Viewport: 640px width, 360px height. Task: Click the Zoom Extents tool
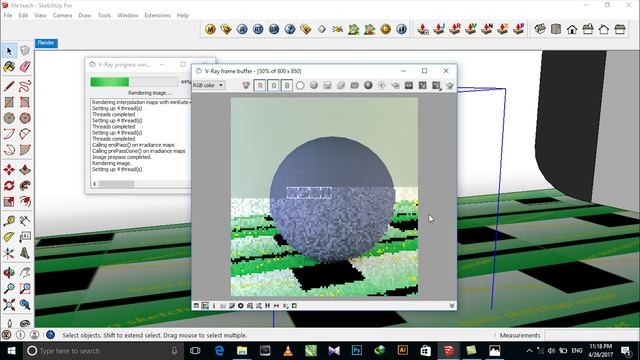[x=9, y=304]
